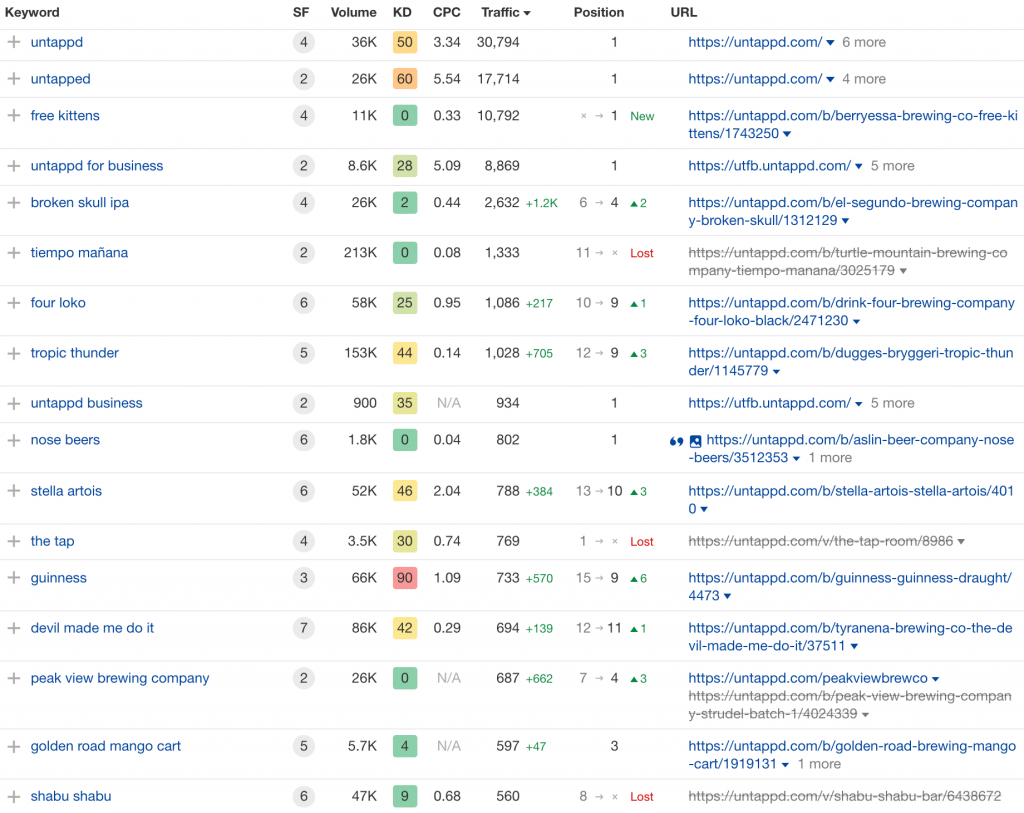This screenshot has height=813, width=1024.
Task: Sort by Volume column header
Action: pyautogui.click(x=353, y=12)
